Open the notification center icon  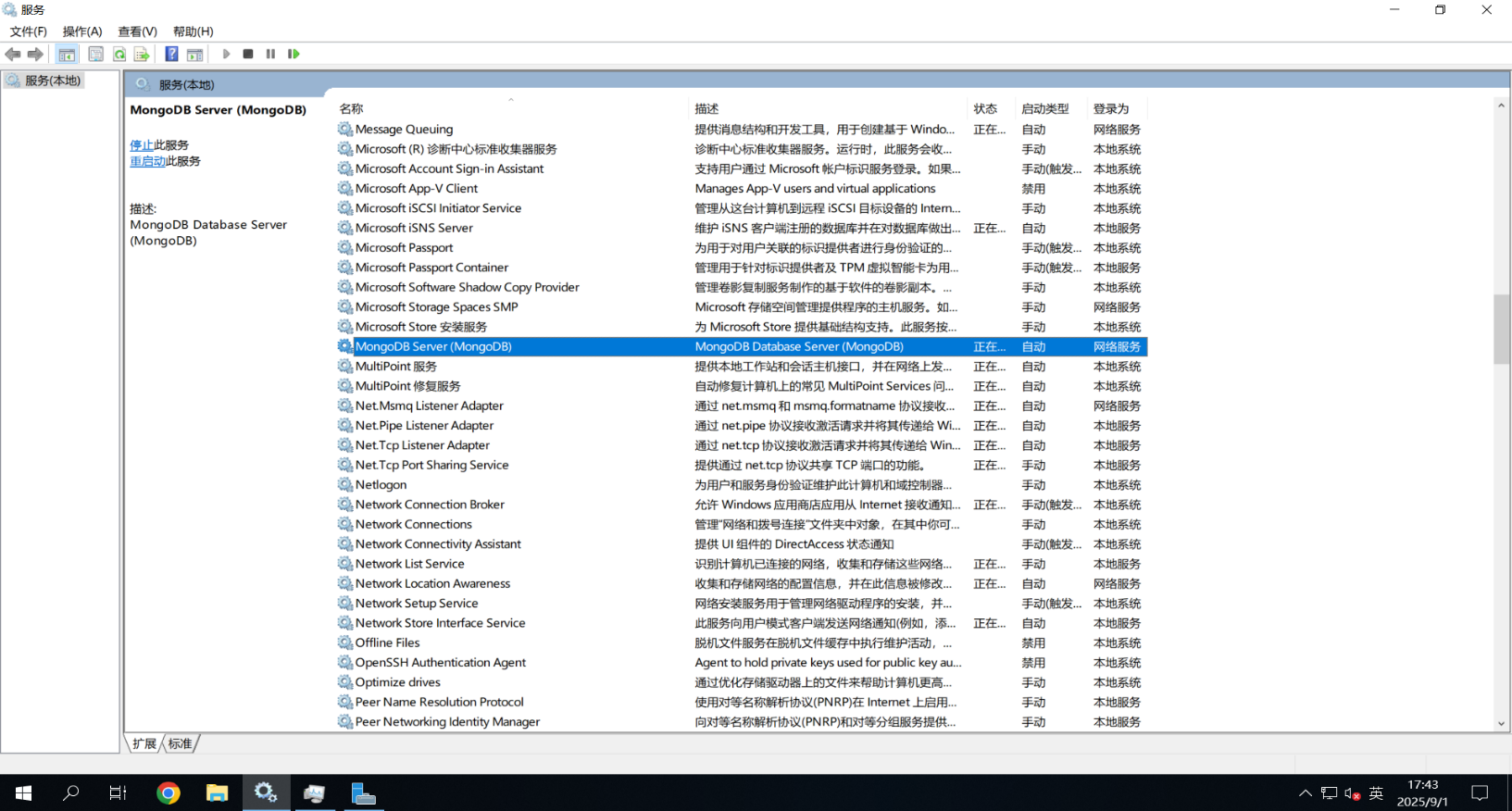tap(1480, 793)
